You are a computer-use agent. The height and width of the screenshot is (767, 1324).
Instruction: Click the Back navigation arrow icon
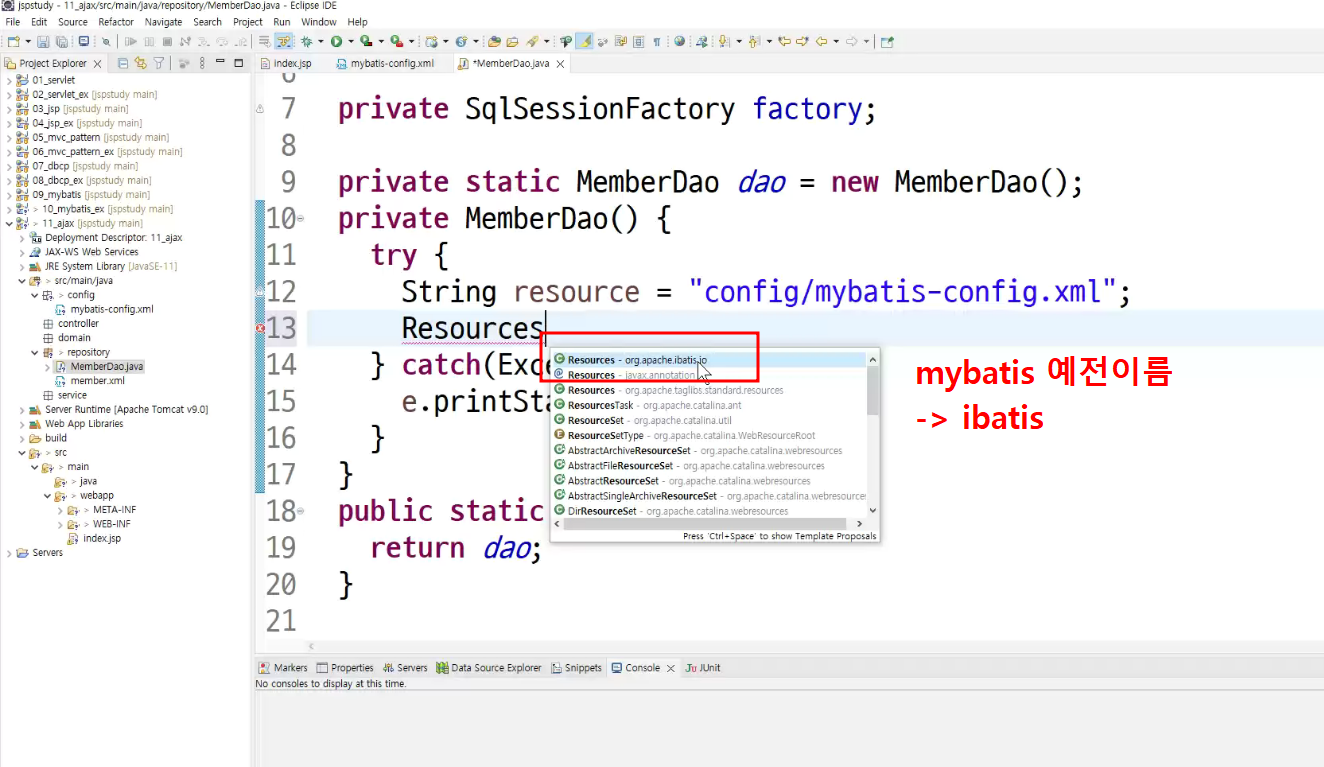click(822, 41)
